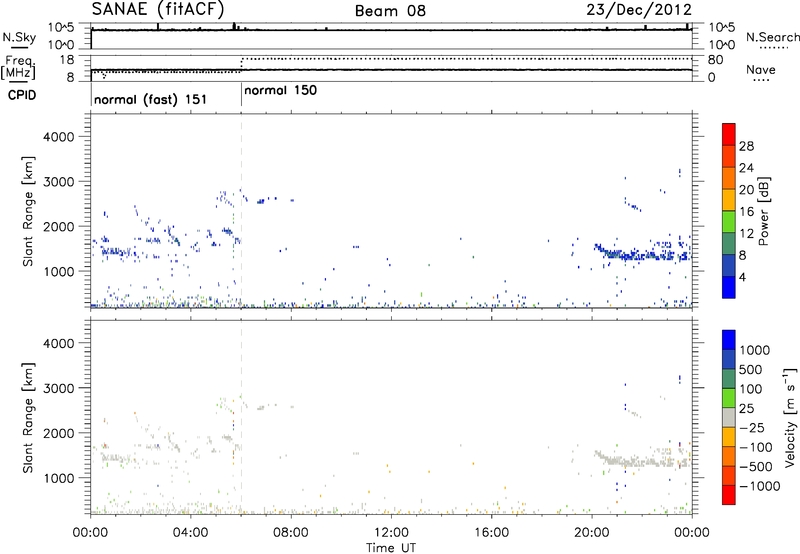800x554 pixels.
Task: Click Slant Range label of velocity panel
Action: click(28, 418)
